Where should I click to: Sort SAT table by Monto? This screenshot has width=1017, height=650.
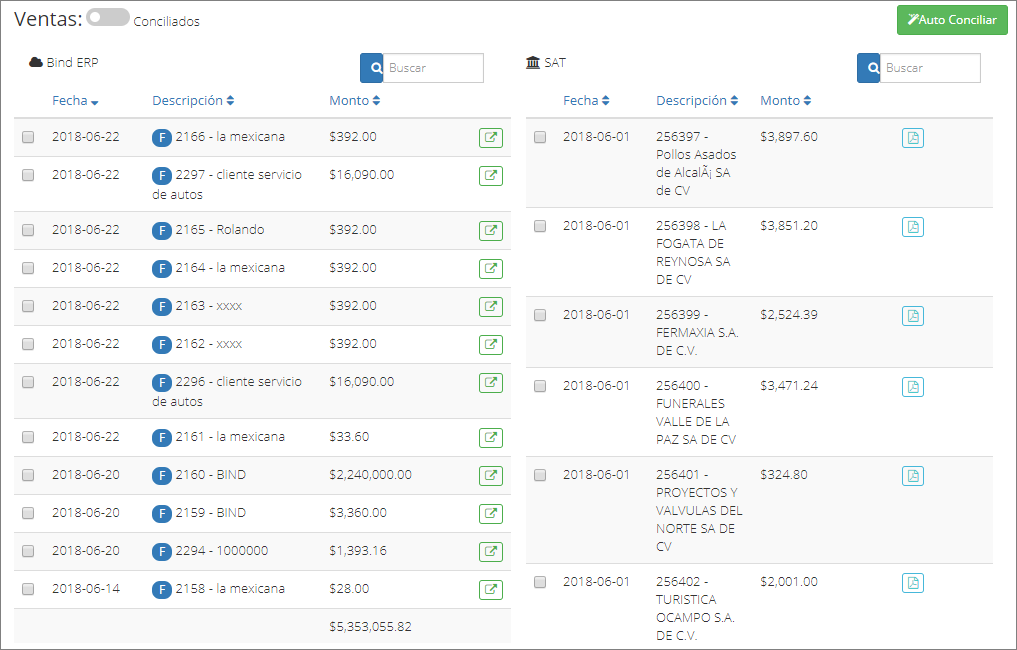[x=786, y=101]
